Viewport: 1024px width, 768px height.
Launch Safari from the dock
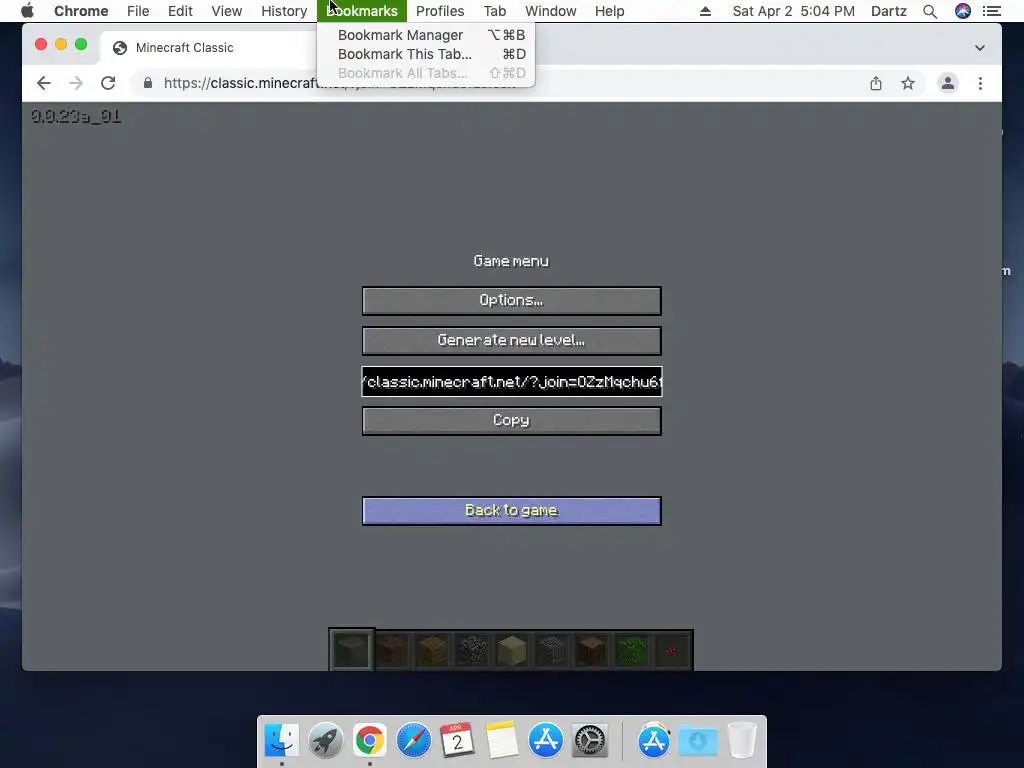pos(413,740)
